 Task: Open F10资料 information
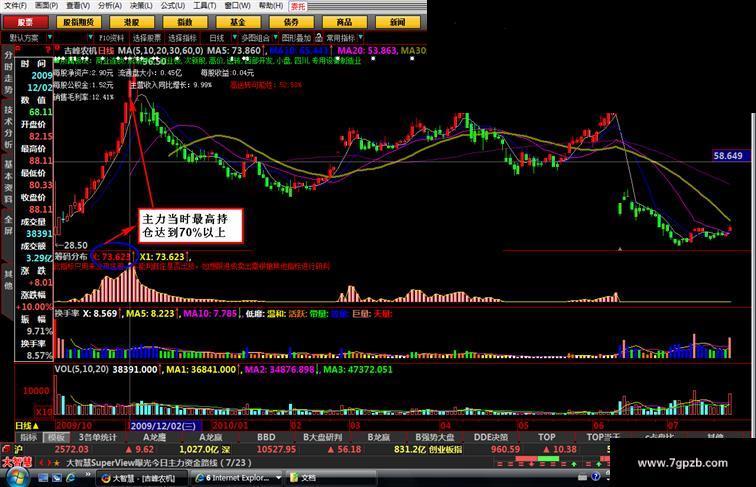click(111, 38)
